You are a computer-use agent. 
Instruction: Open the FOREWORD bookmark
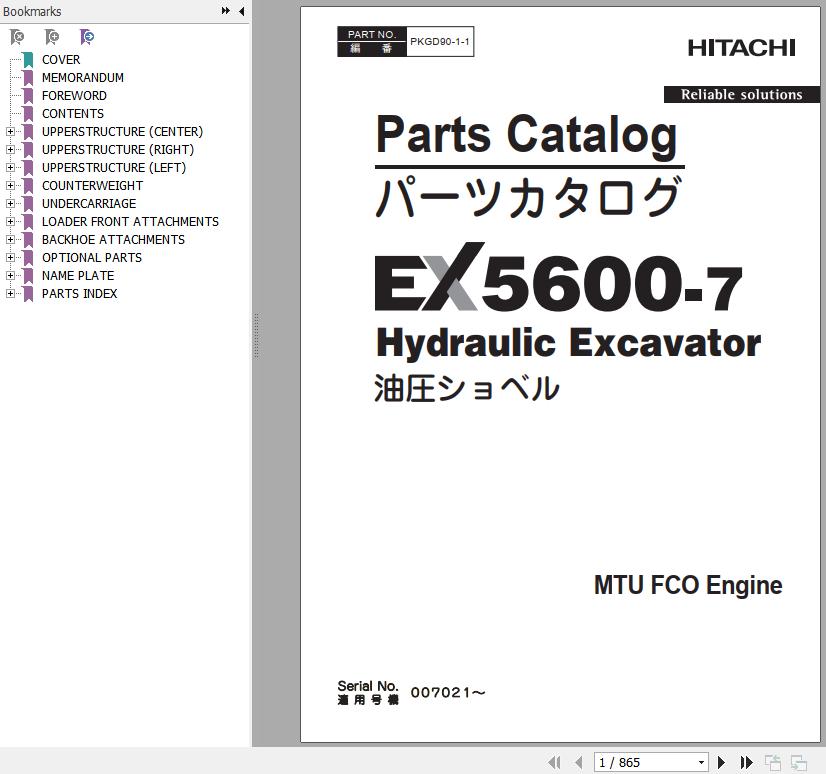[74, 95]
